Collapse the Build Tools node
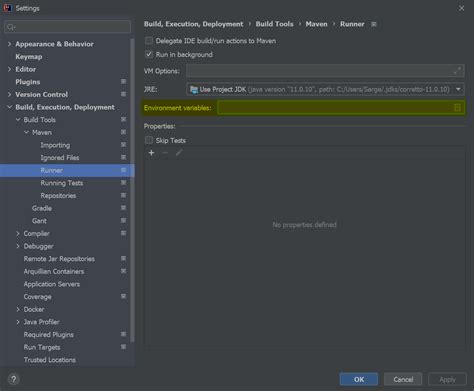474x391 pixels. point(18,120)
